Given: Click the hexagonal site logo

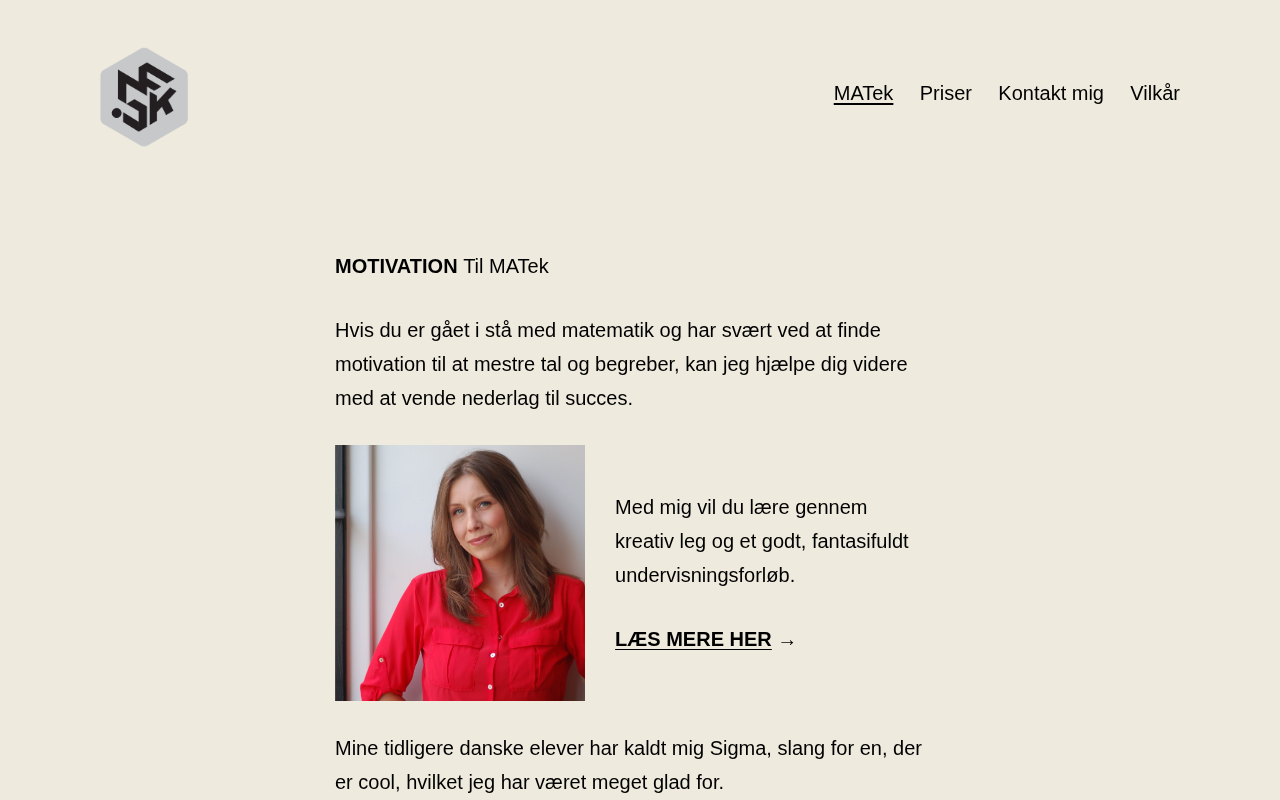Looking at the screenshot, I should [x=144, y=97].
